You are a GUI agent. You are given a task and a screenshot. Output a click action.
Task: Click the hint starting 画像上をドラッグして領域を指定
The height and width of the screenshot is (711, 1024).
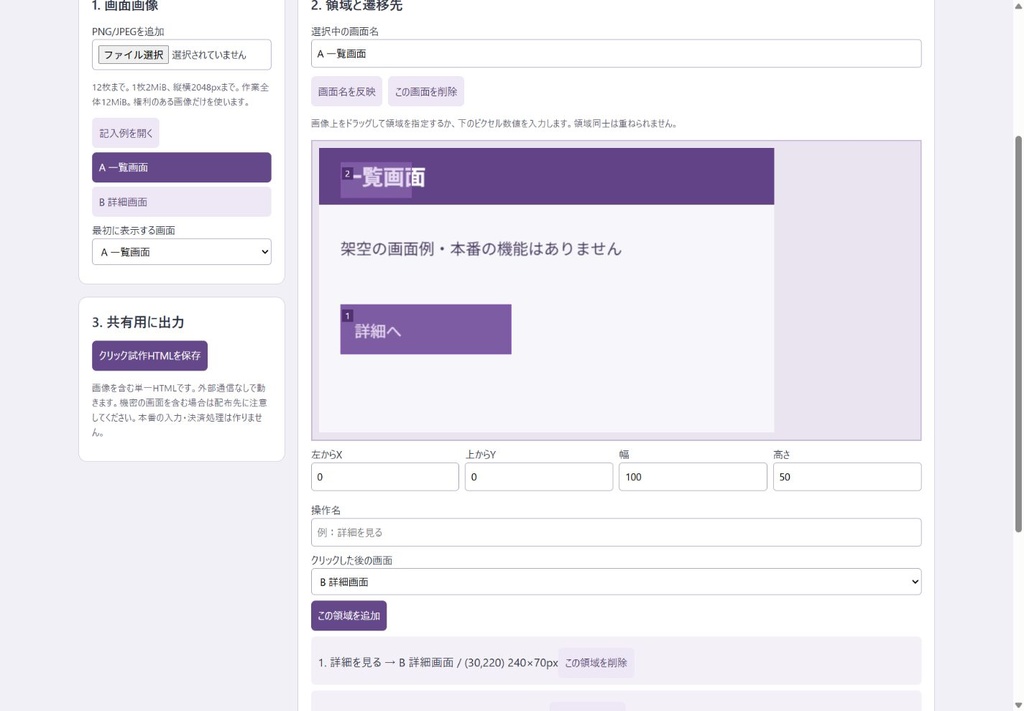(x=494, y=123)
